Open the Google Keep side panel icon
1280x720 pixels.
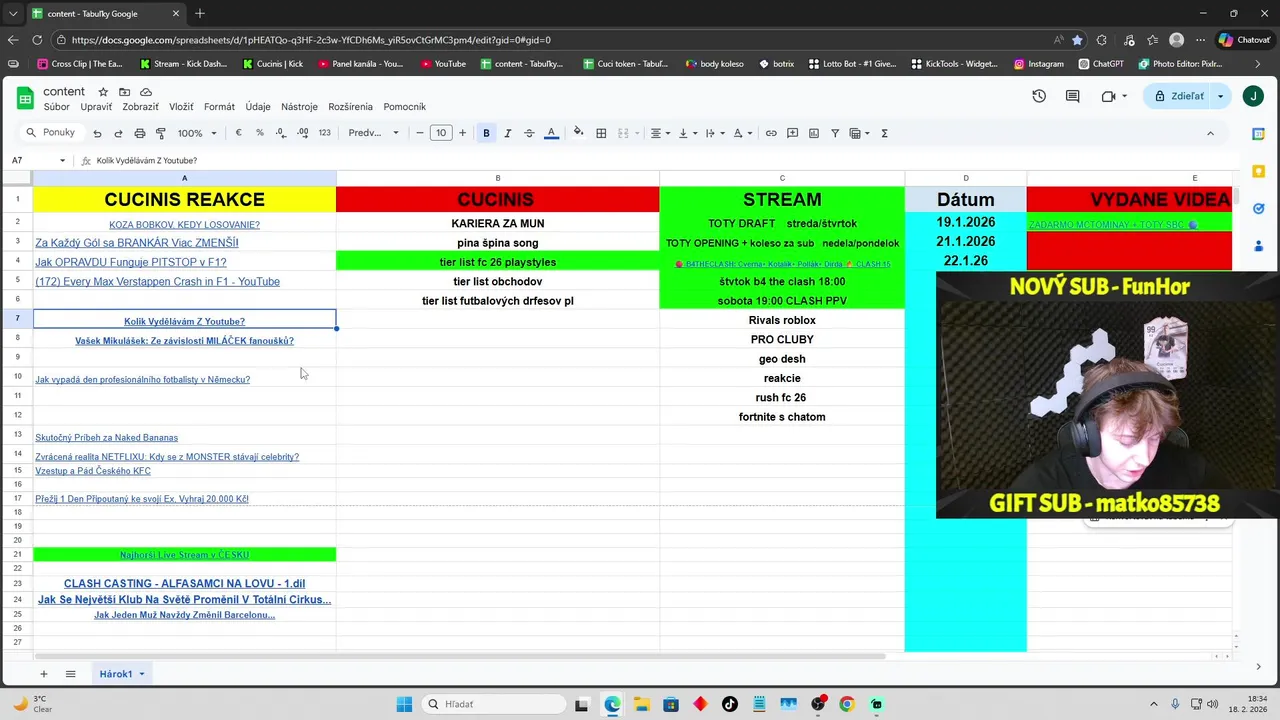1259,171
